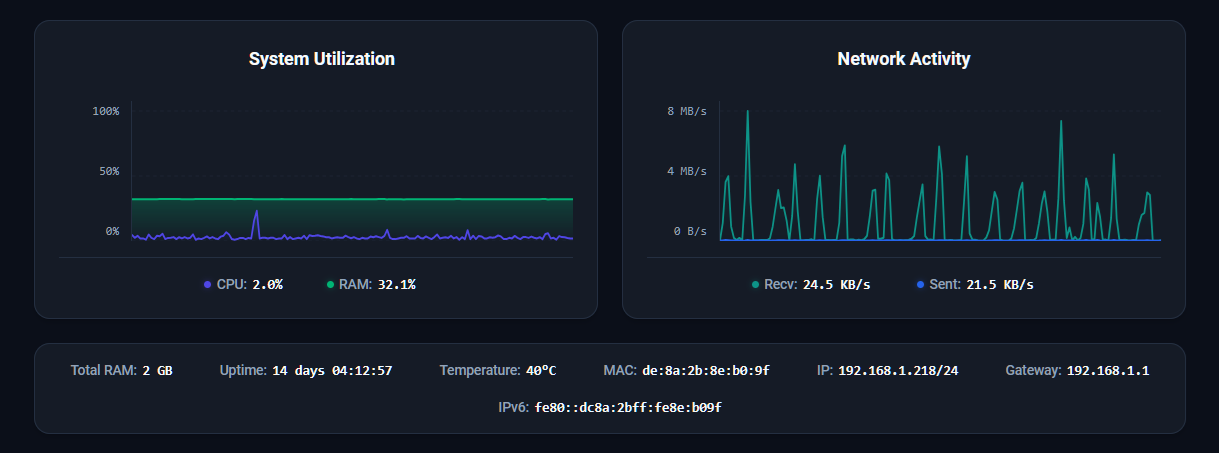1219x453 pixels.
Task: Select the MAC address de:8a:2b:8e:b0:9f
Action: click(x=706, y=371)
